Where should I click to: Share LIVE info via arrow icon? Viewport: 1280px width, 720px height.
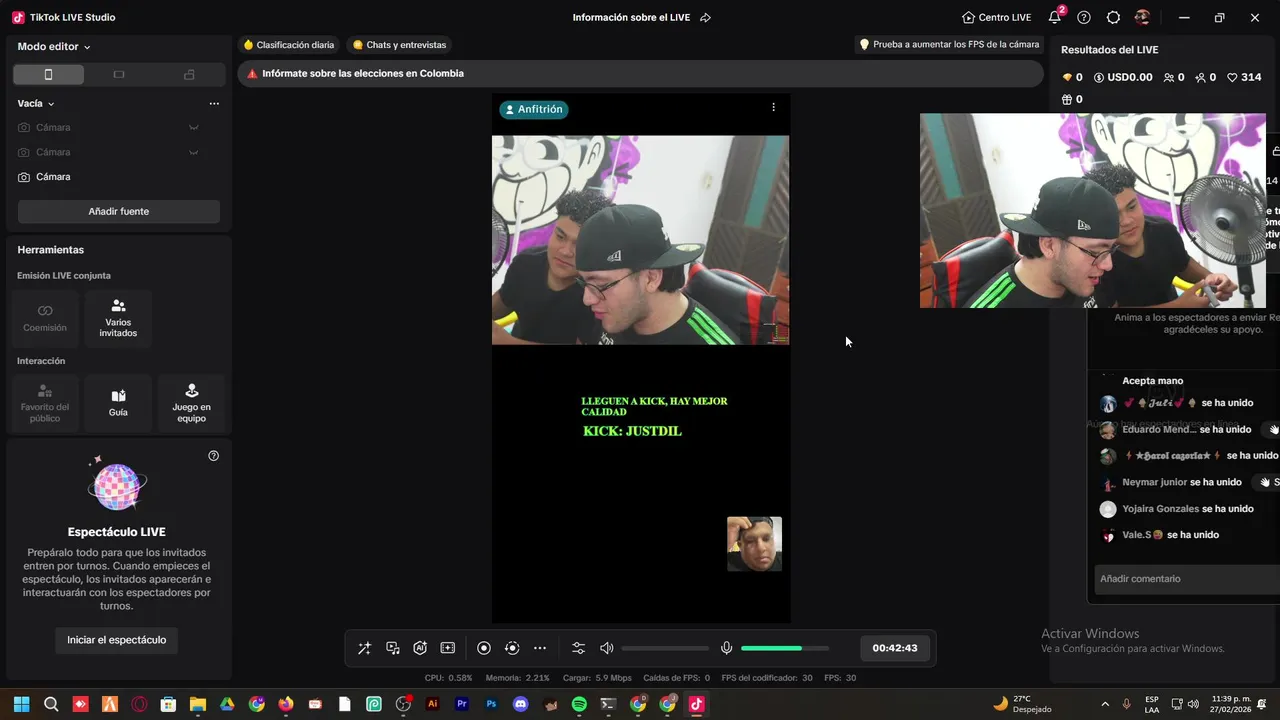[705, 18]
